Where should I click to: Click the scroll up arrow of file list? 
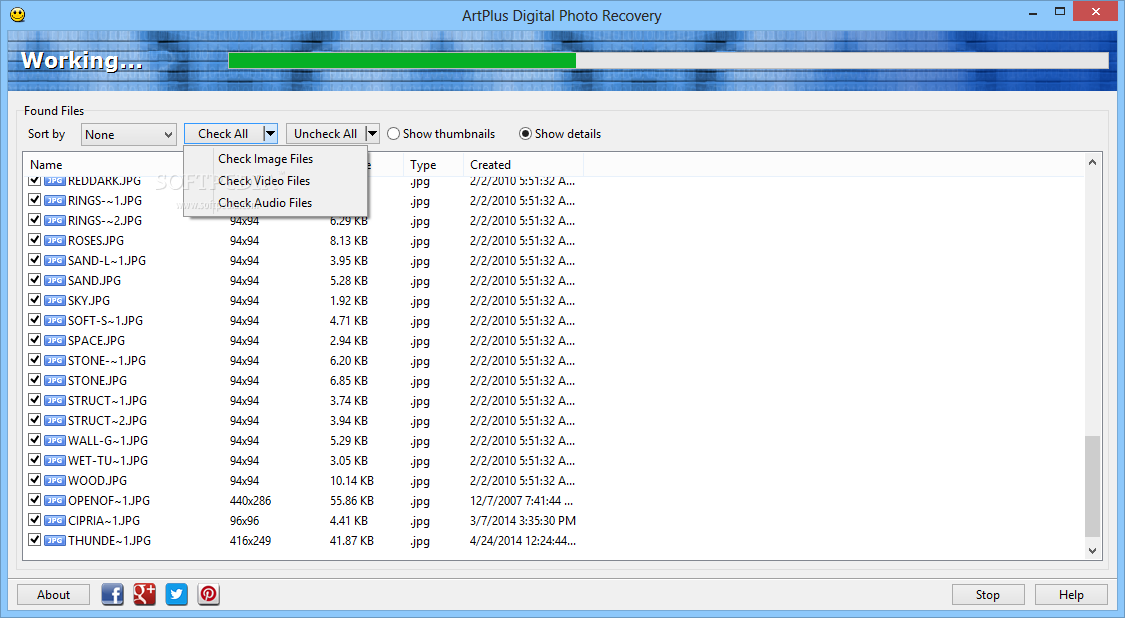tap(1092, 162)
